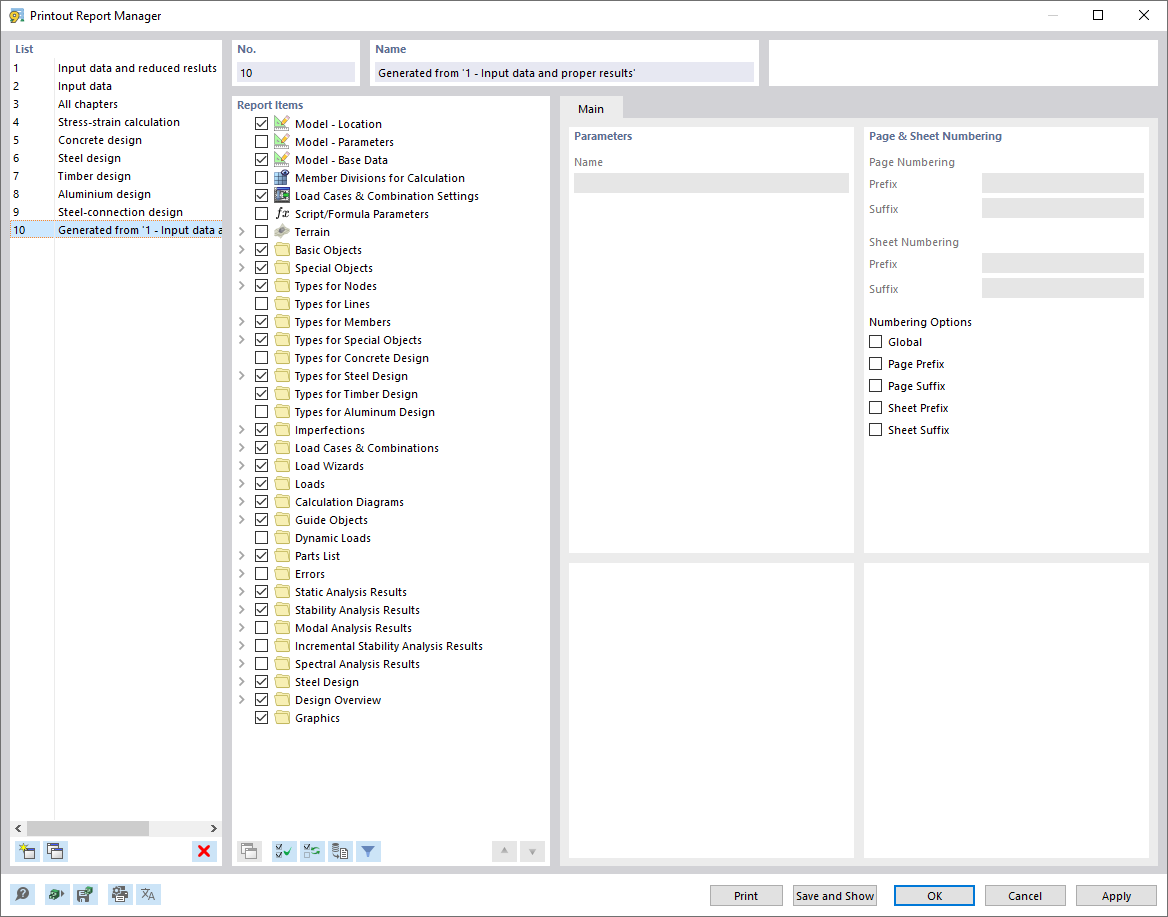Toggle Global numbering option checkbox
This screenshot has width=1168, height=917.
click(x=876, y=342)
